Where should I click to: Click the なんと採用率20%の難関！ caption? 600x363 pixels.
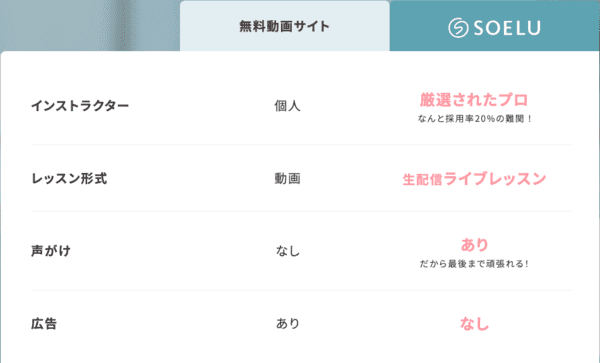474,119
